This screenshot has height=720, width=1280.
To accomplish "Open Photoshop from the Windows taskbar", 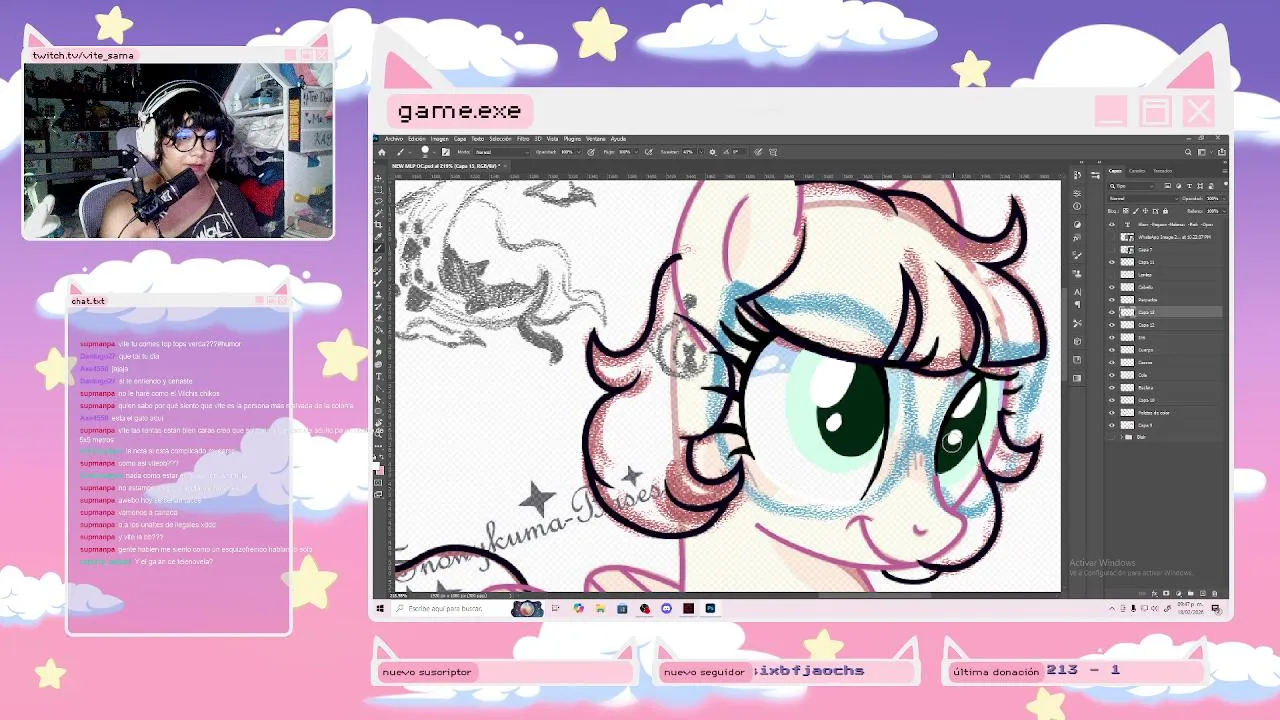I will (x=710, y=608).
